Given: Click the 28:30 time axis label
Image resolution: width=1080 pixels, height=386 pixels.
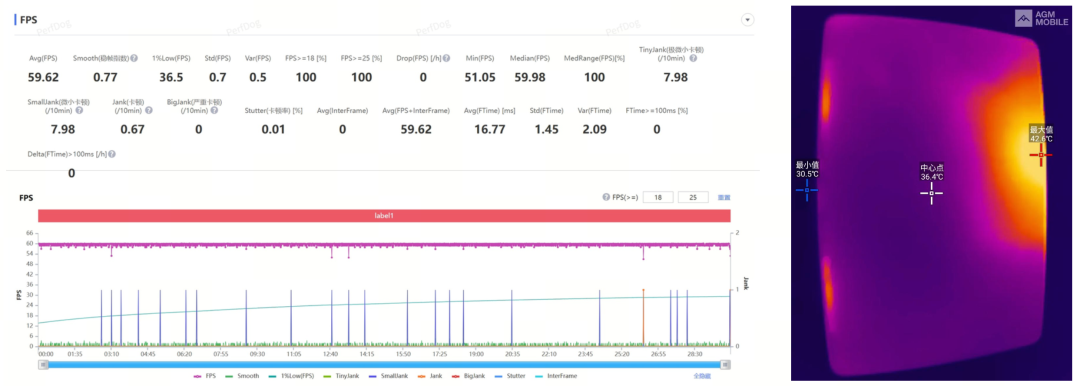Looking at the screenshot, I should pos(695,354).
